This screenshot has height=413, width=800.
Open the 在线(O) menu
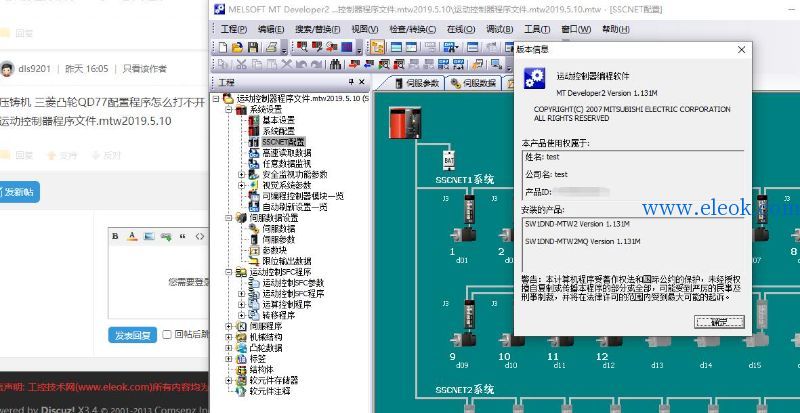click(x=461, y=30)
